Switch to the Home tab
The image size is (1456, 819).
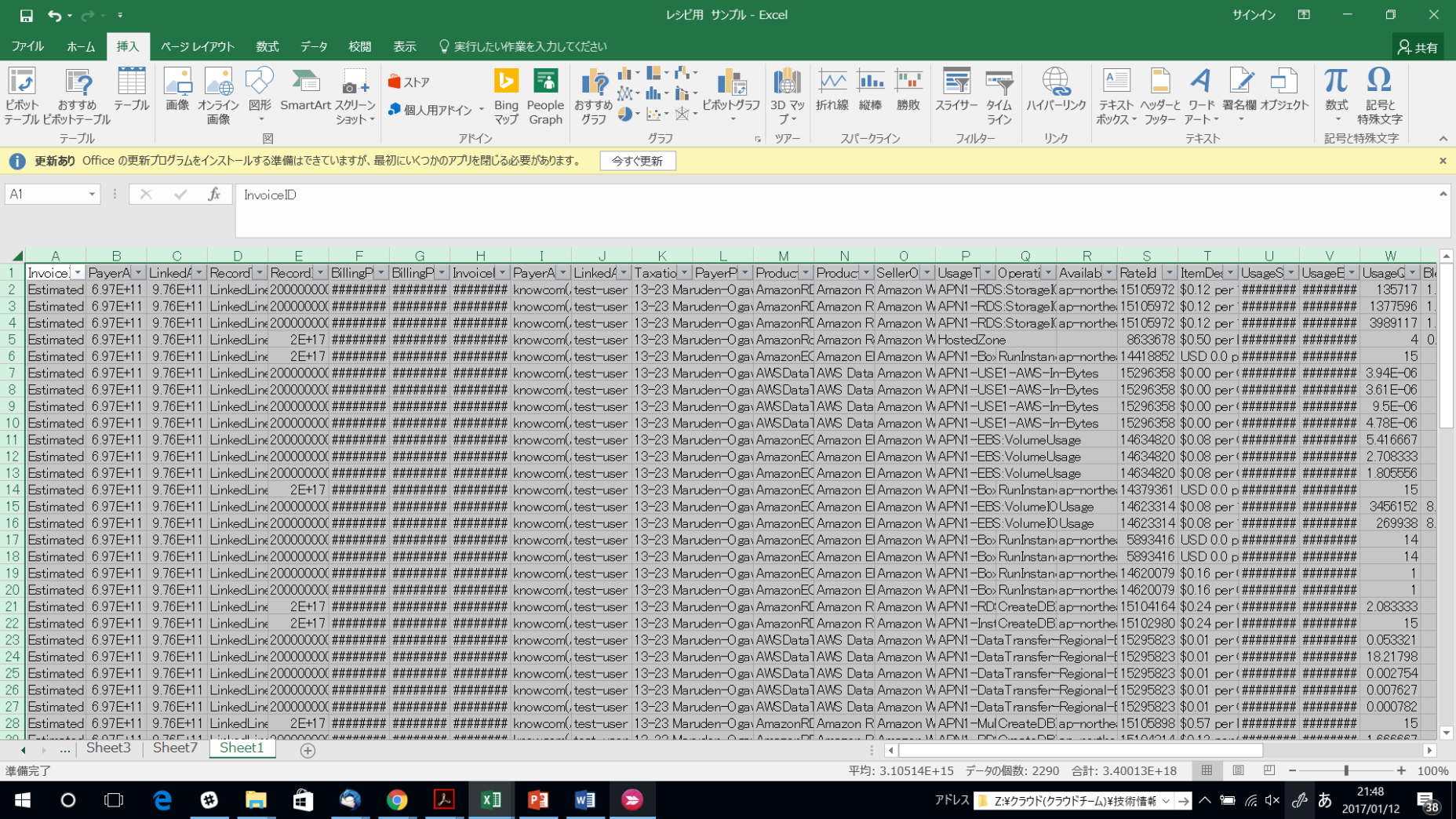click(x=80, y=46)
